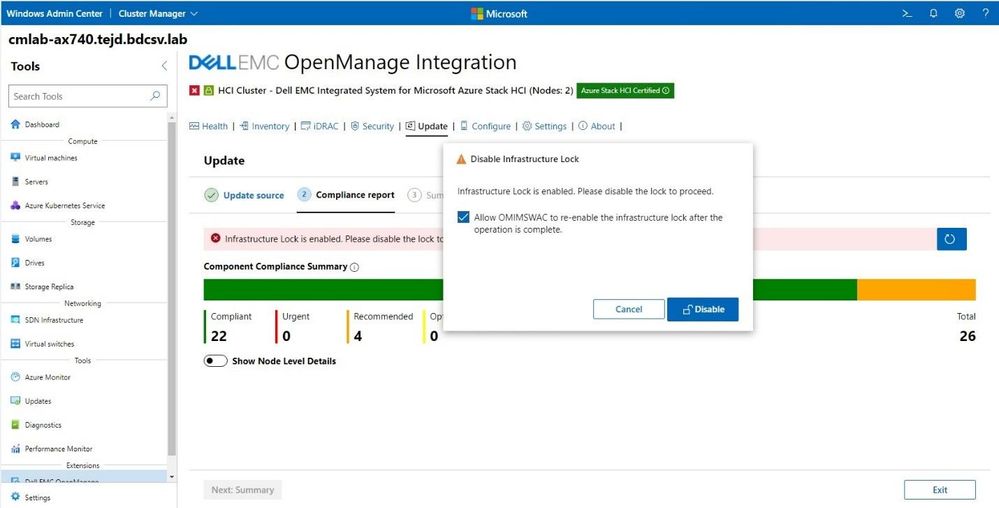Toggle Show Node Level Details switch
Image resolution: width=999 pixels, height=508 pixels.
(x=215, y=361)
